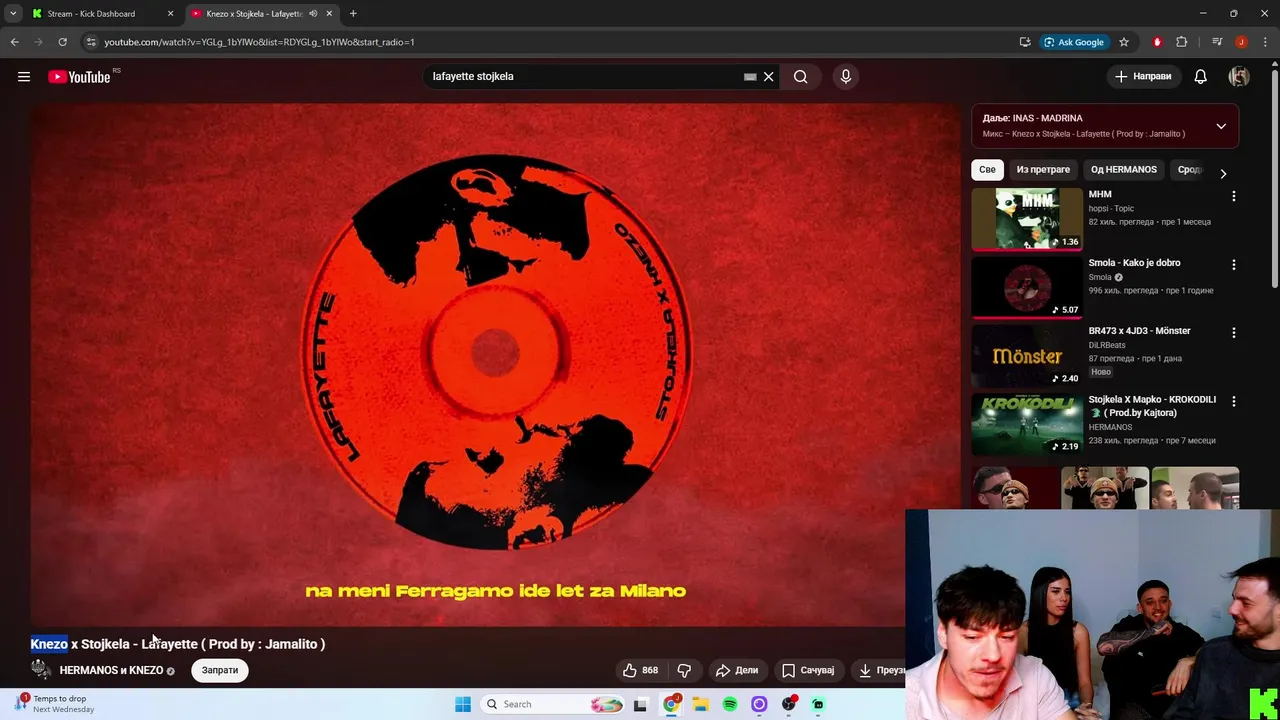This screenshot has height=720, width=1280.
Task: Install app icon in address bar
Action: tap(1025, 42)
